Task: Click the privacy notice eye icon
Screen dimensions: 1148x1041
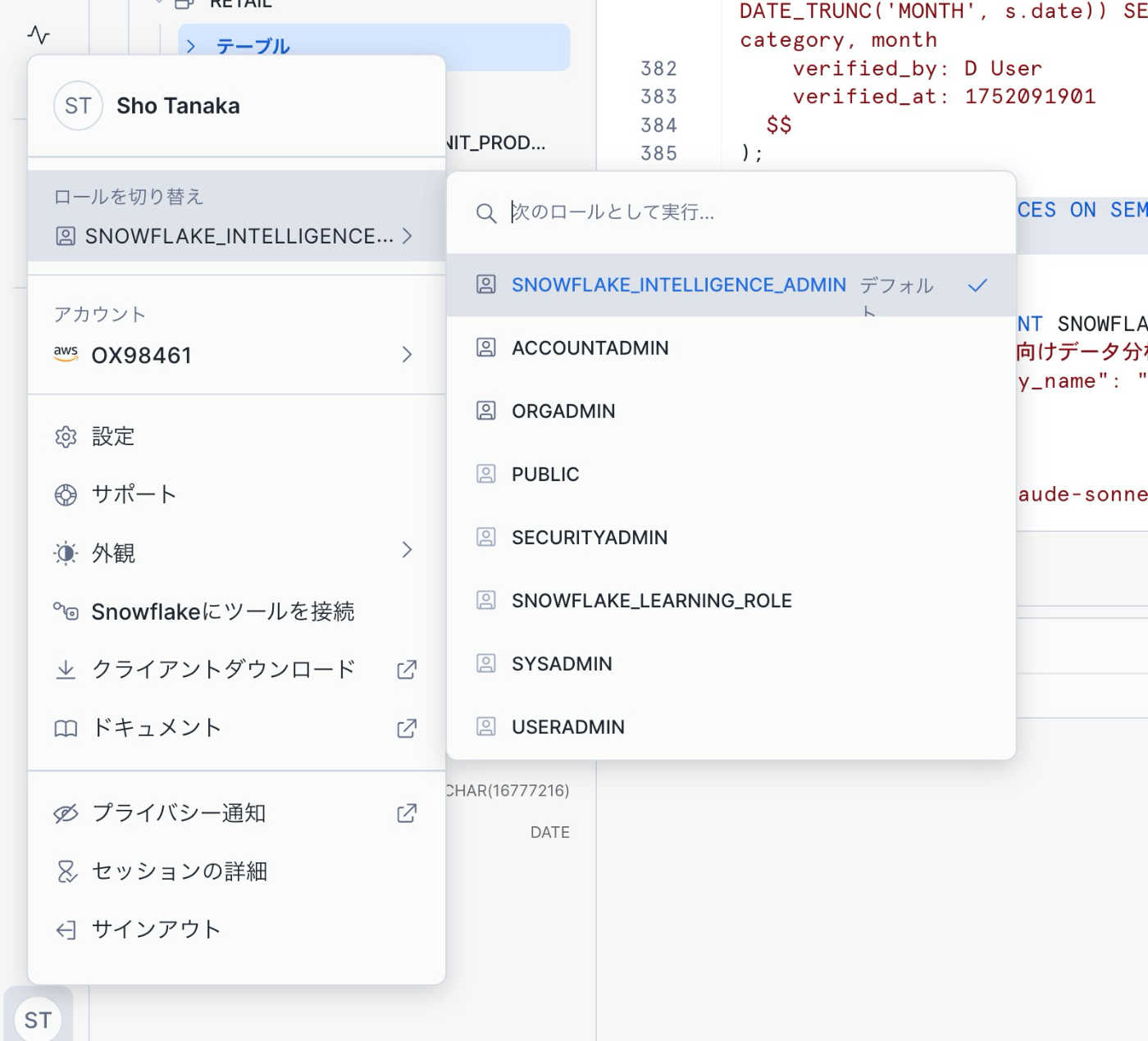Action: [x=66, y=813]
